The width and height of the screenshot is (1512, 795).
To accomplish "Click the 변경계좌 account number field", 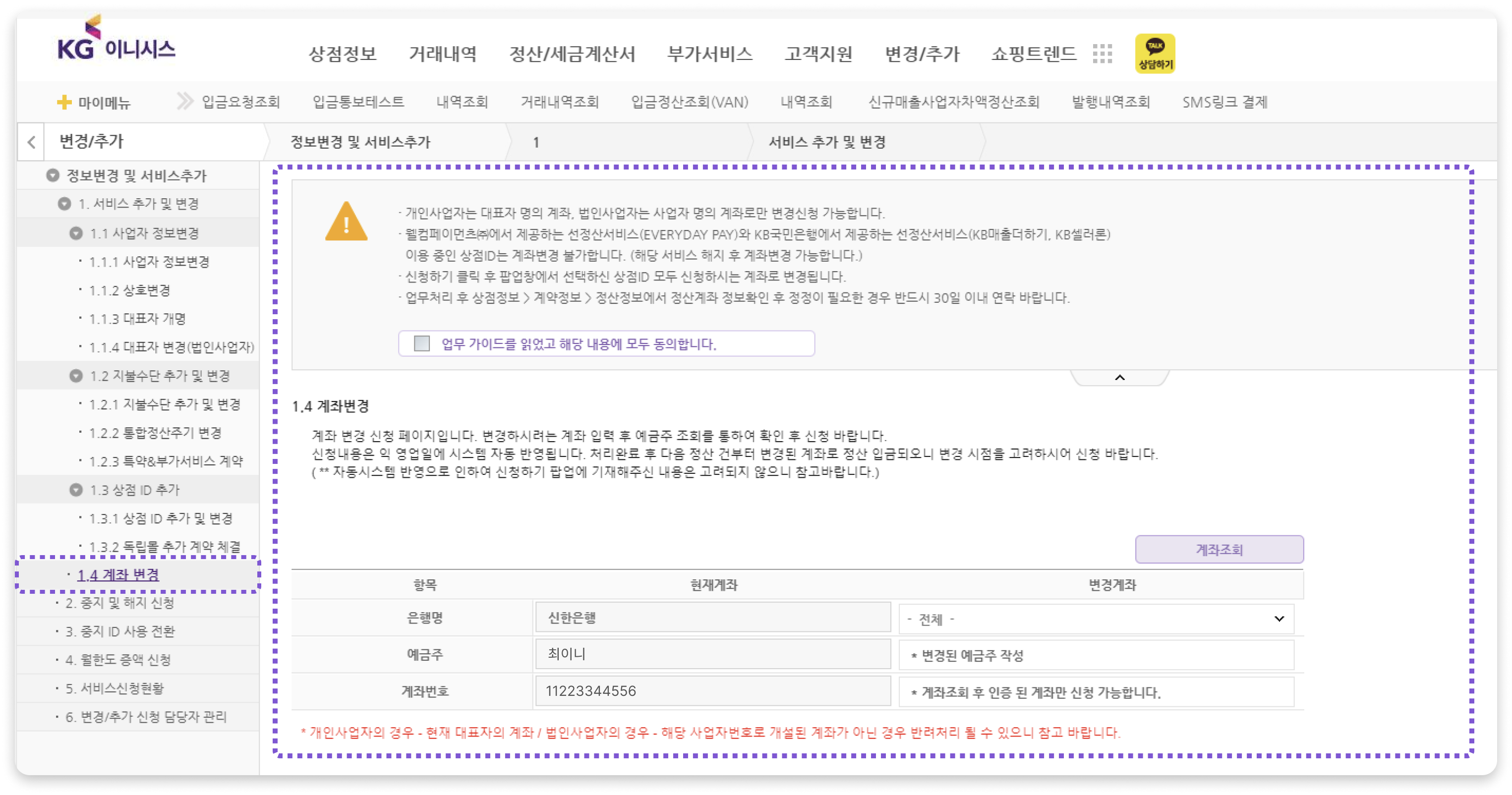I will tap(1096, 692).
